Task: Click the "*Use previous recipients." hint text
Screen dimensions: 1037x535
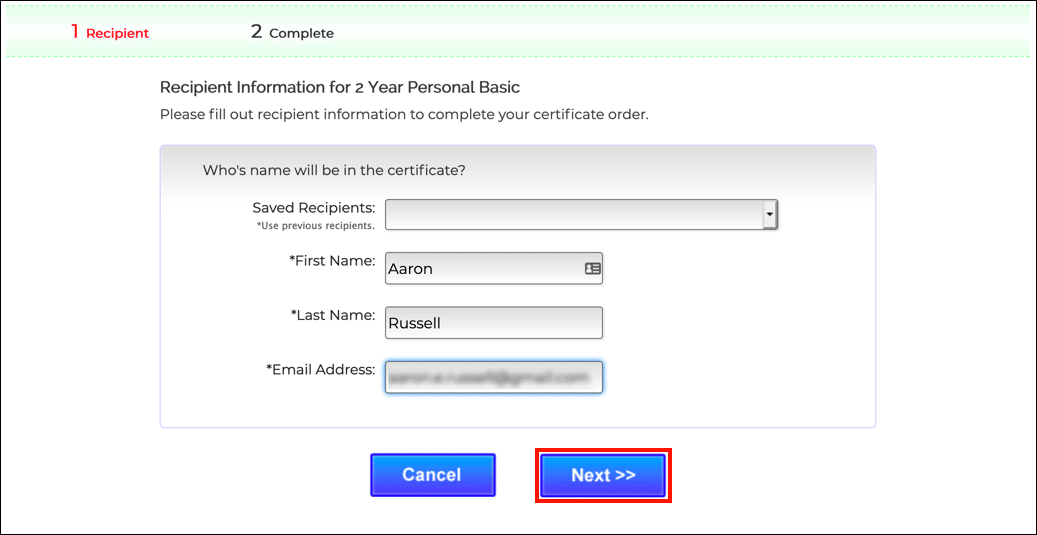Action: (315, 226)
